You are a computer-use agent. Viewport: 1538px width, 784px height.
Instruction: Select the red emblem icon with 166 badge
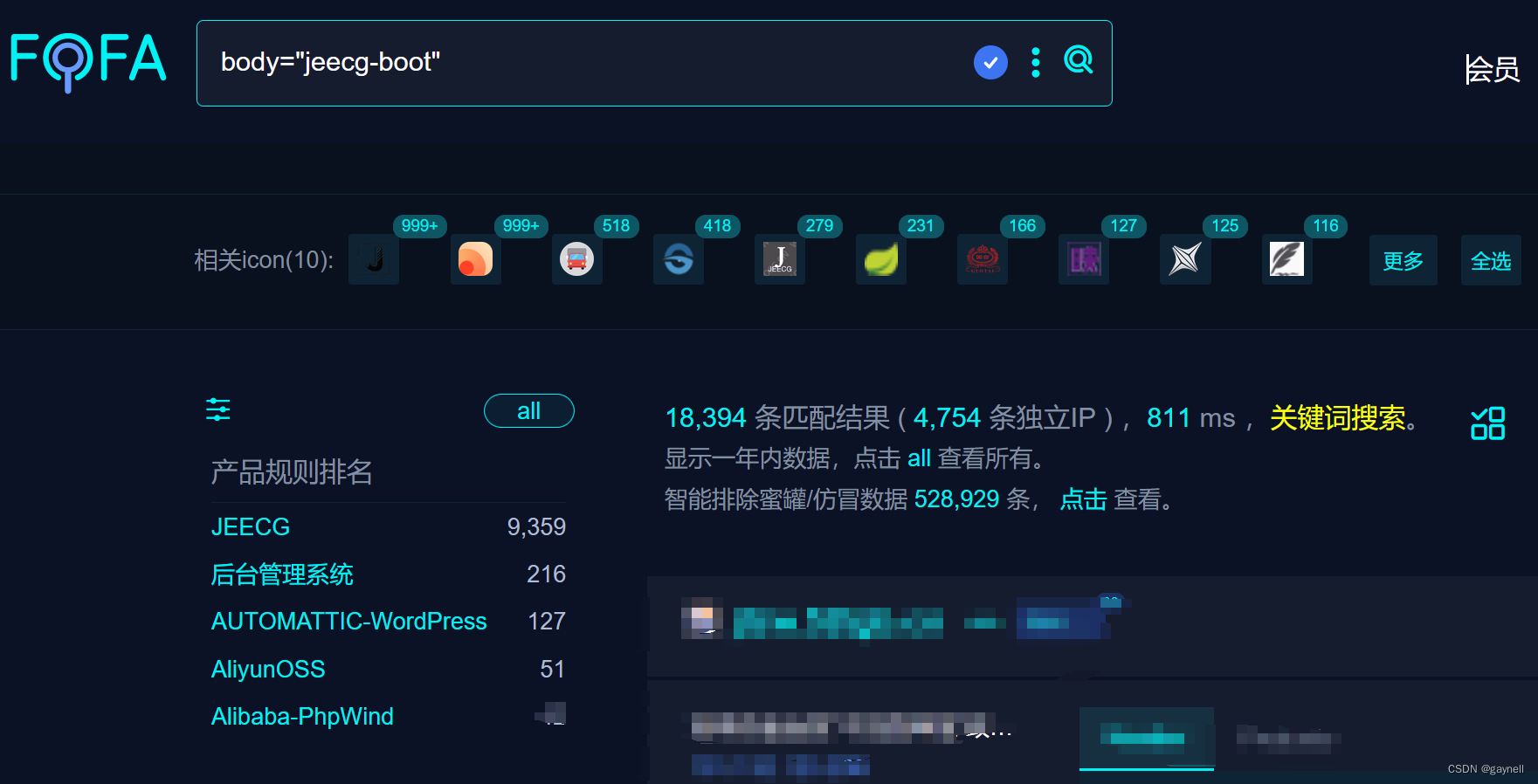click(982, 259)
